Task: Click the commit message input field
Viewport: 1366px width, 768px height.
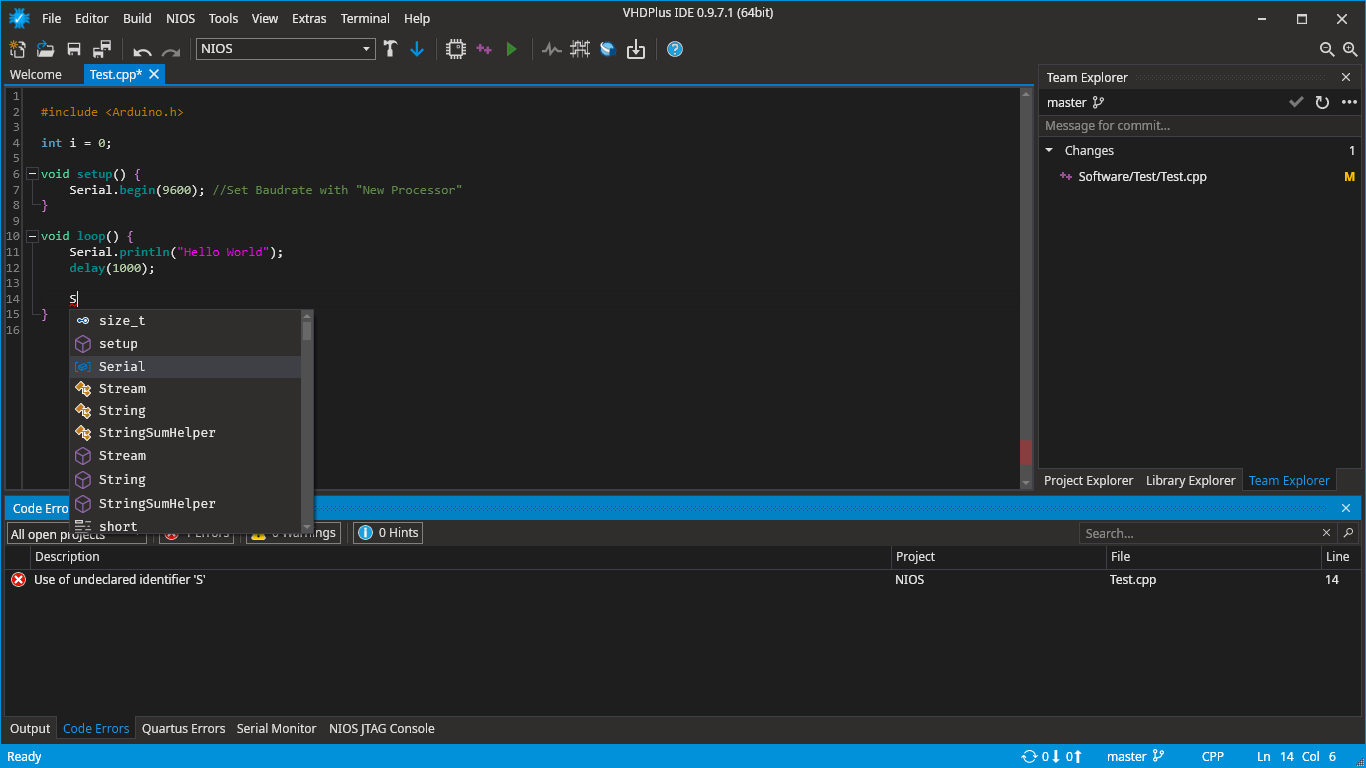Action: click(x=1199, y=125)
